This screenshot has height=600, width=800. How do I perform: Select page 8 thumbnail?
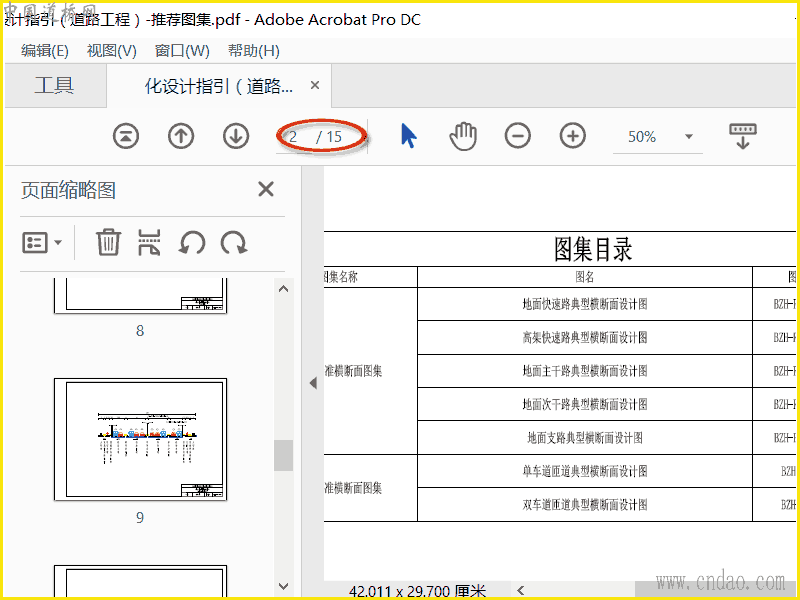pyautogui.click(x=140, y=295)
